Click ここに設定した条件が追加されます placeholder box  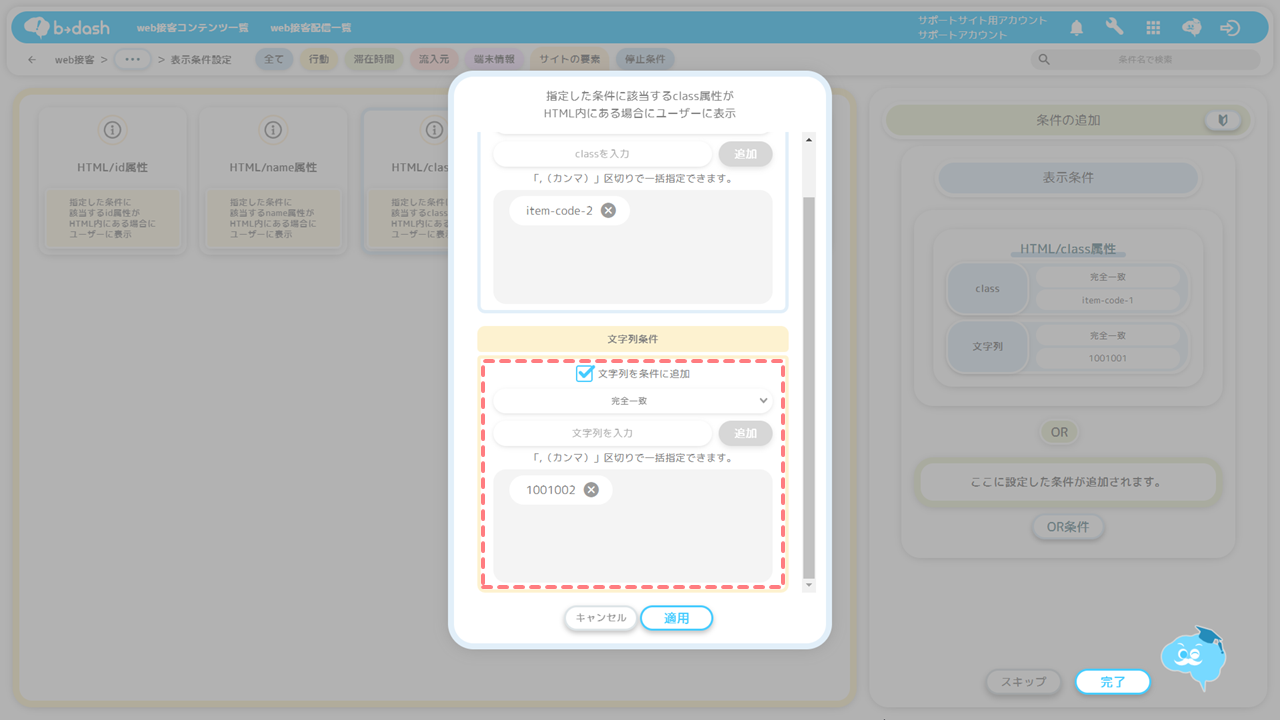1068,482
